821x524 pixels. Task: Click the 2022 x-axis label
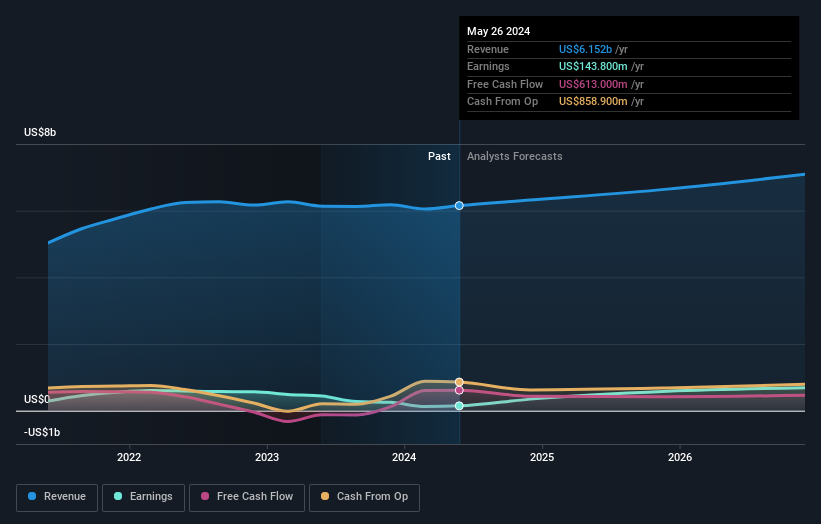click(129, 458)
